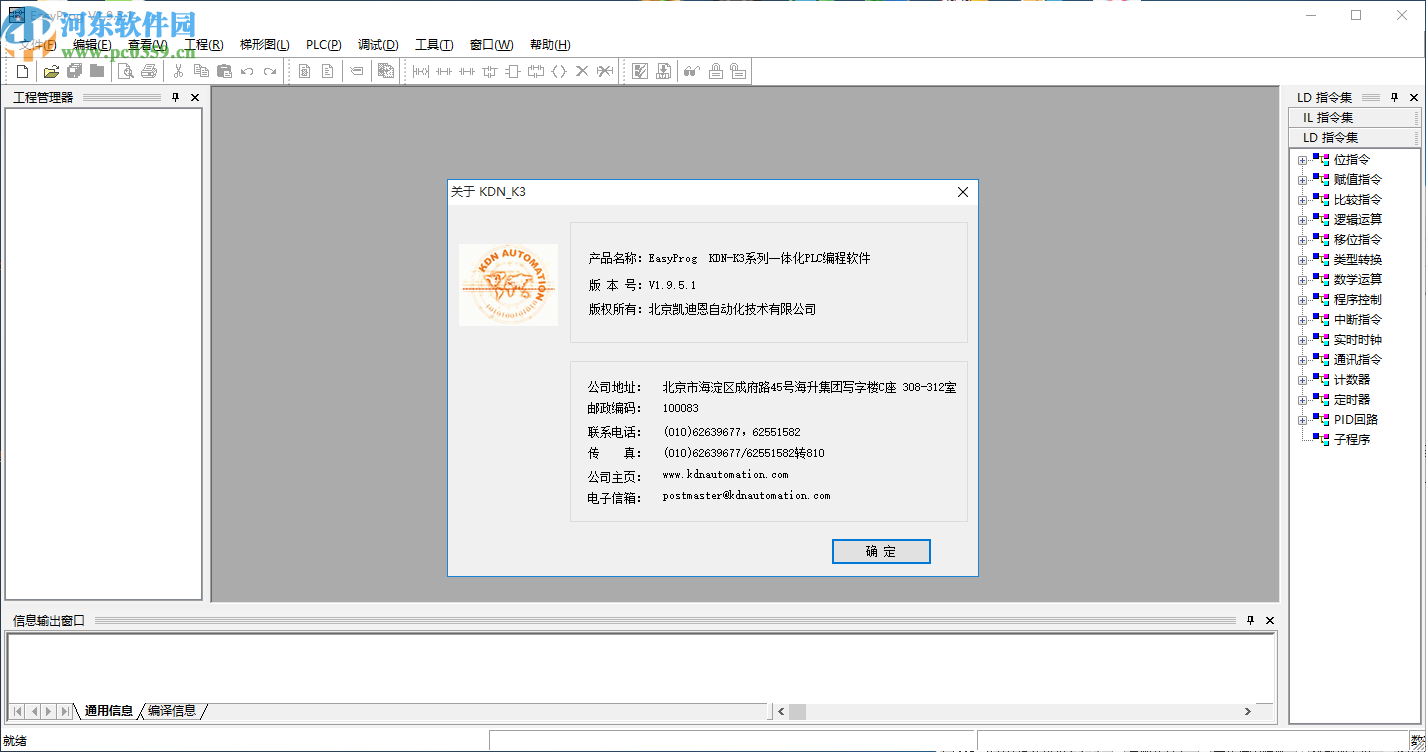Open Print Preview from the toolbar
1426x752 pixels.
pyautogui.click(x=126, y=71)
